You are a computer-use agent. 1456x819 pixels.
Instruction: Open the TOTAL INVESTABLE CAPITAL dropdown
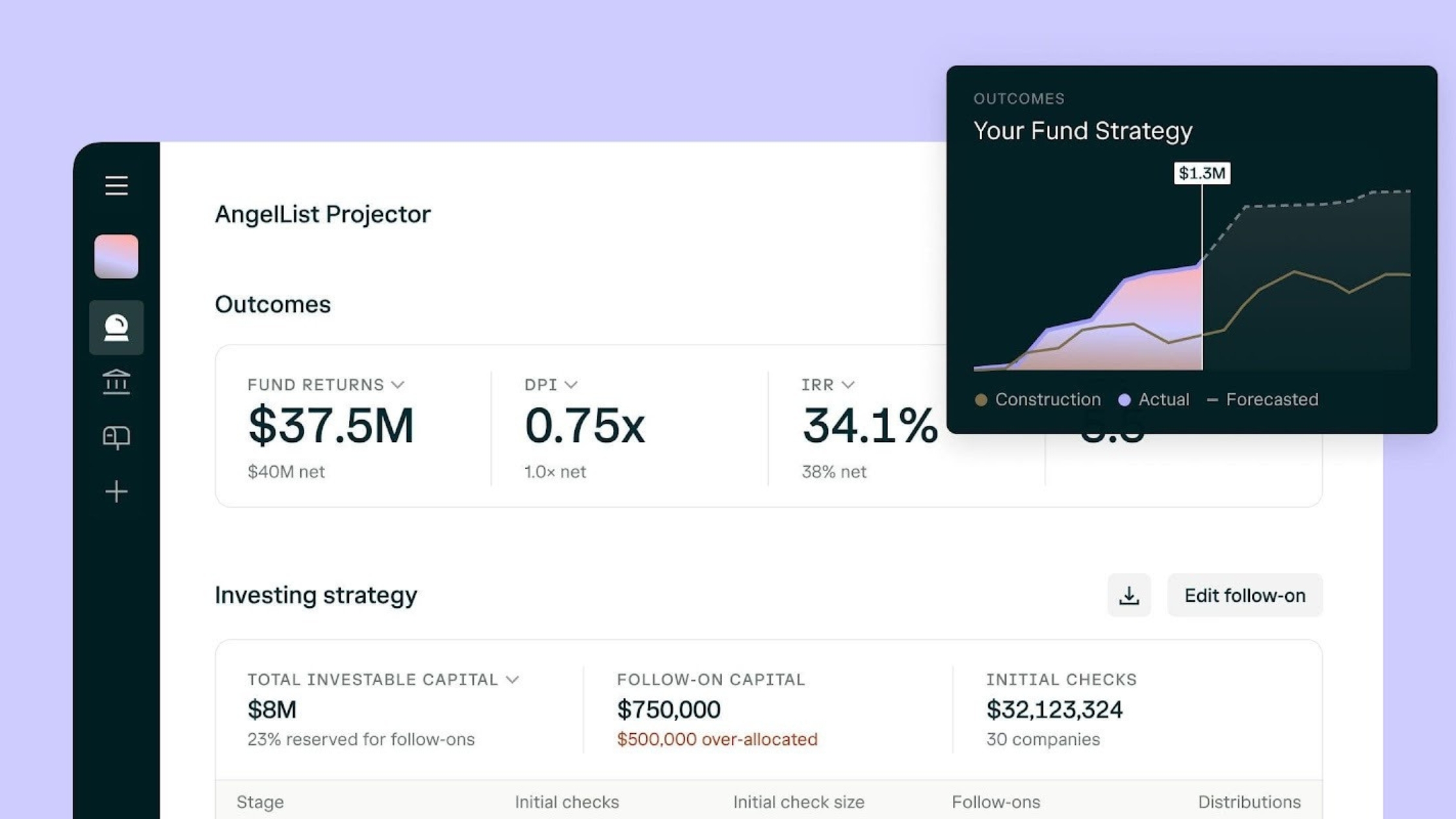point(513,680)
